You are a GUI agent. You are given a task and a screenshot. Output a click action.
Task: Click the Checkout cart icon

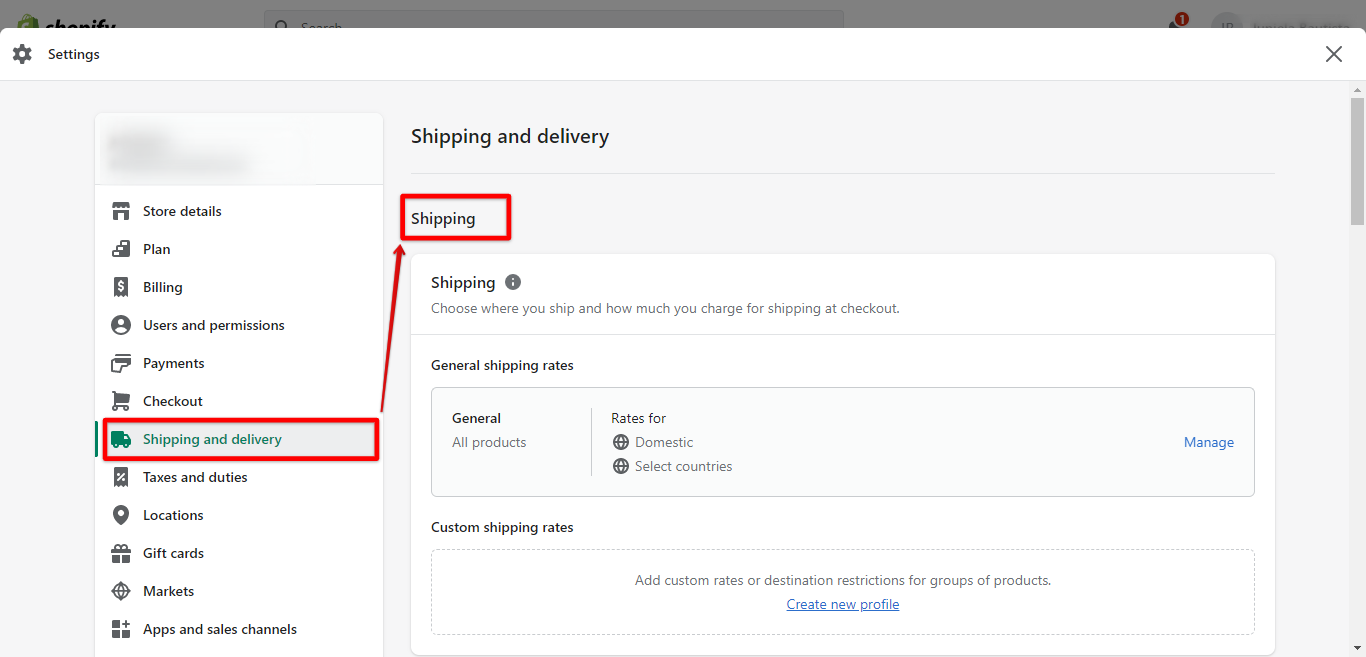[x=121, y=401]
